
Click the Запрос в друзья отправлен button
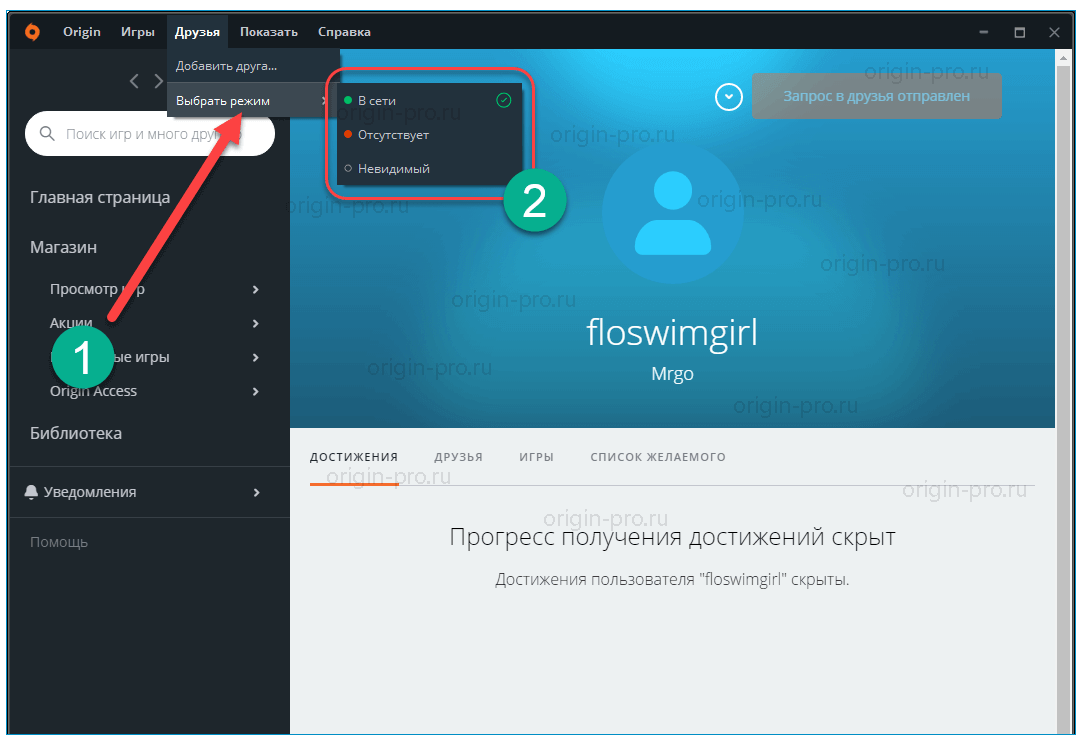coord(876,96)
